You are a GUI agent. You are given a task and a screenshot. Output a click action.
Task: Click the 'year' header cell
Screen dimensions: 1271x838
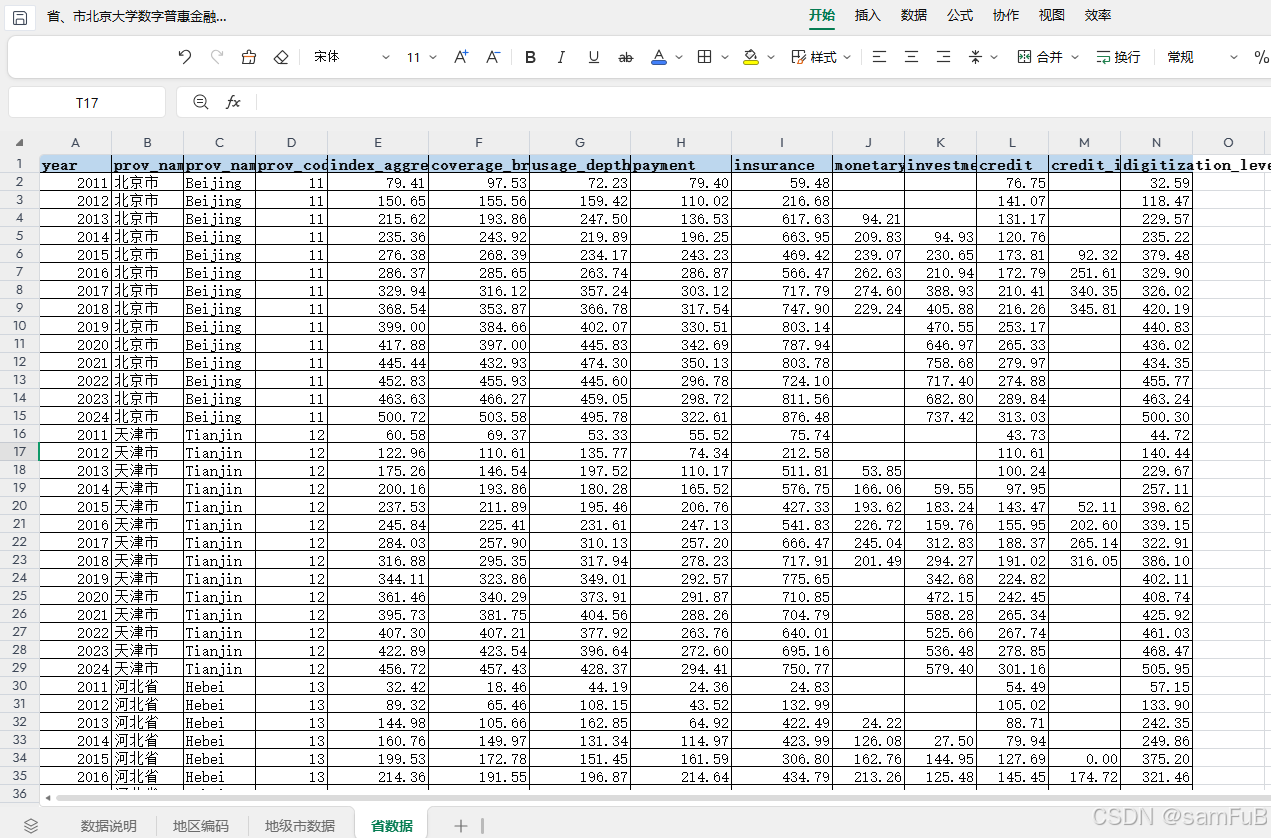click(75, 165)
